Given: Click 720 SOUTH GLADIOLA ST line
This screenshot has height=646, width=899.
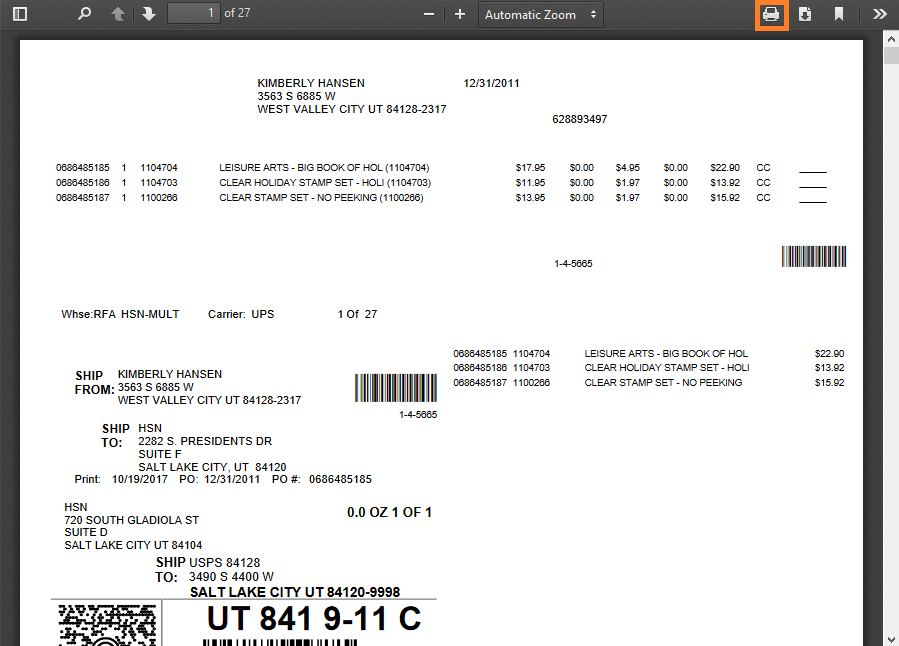Looking at the screenshot, I should 131,520.
